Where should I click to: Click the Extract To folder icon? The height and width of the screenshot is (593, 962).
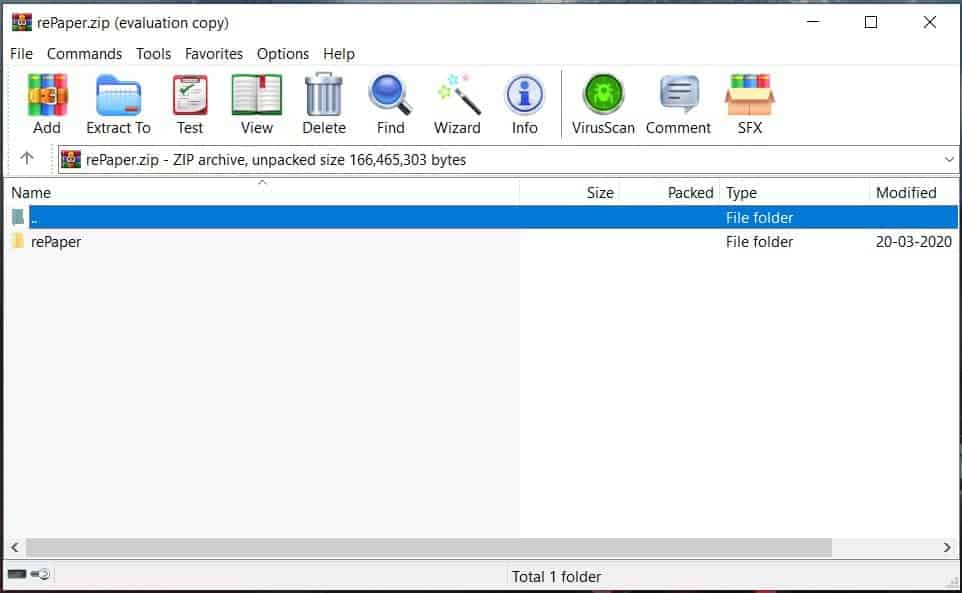pyautogui.click(x=118, y=95)
